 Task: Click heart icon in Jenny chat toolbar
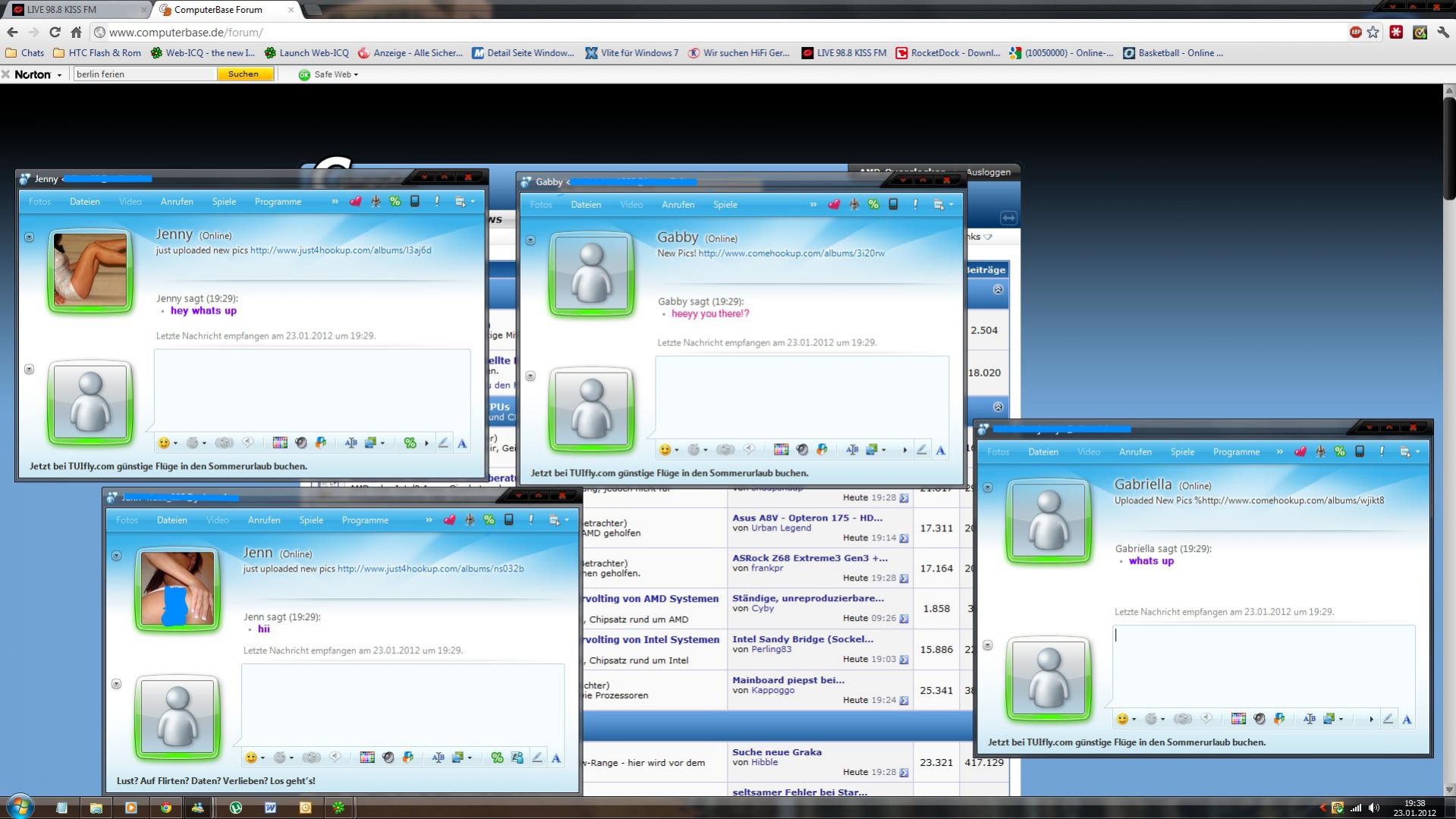click(x=355, y=202)
